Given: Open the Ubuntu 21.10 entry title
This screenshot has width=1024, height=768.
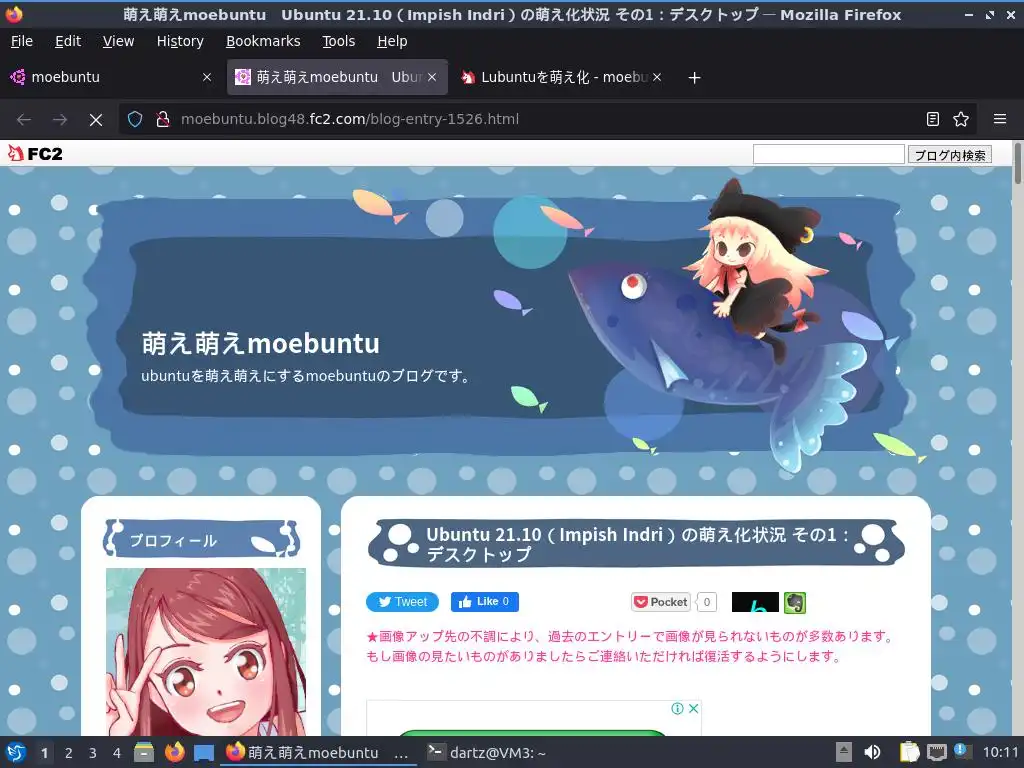Looking at the screenshot, I should point(637,544).
